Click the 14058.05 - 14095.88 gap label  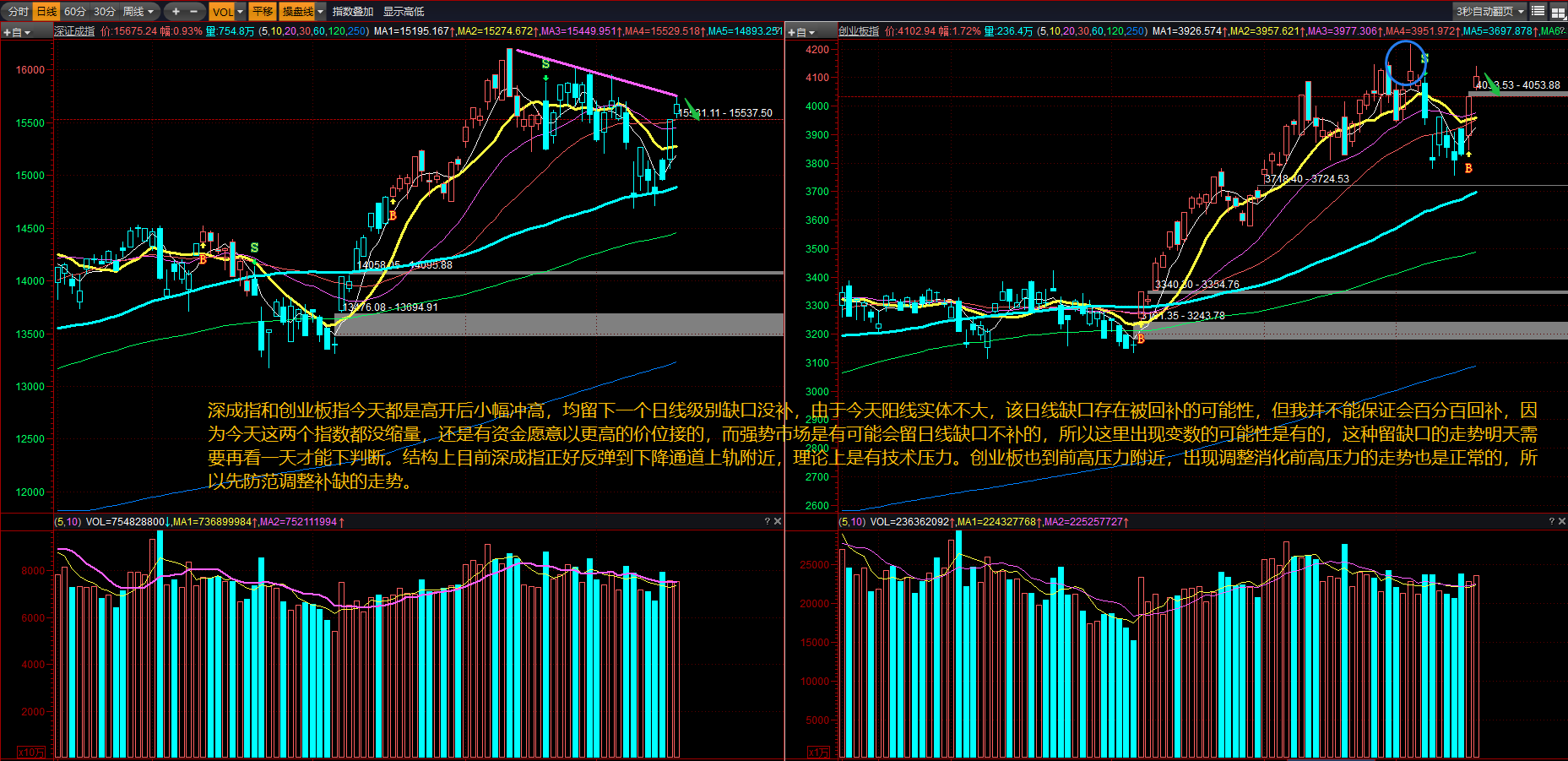tap(404, 264)
